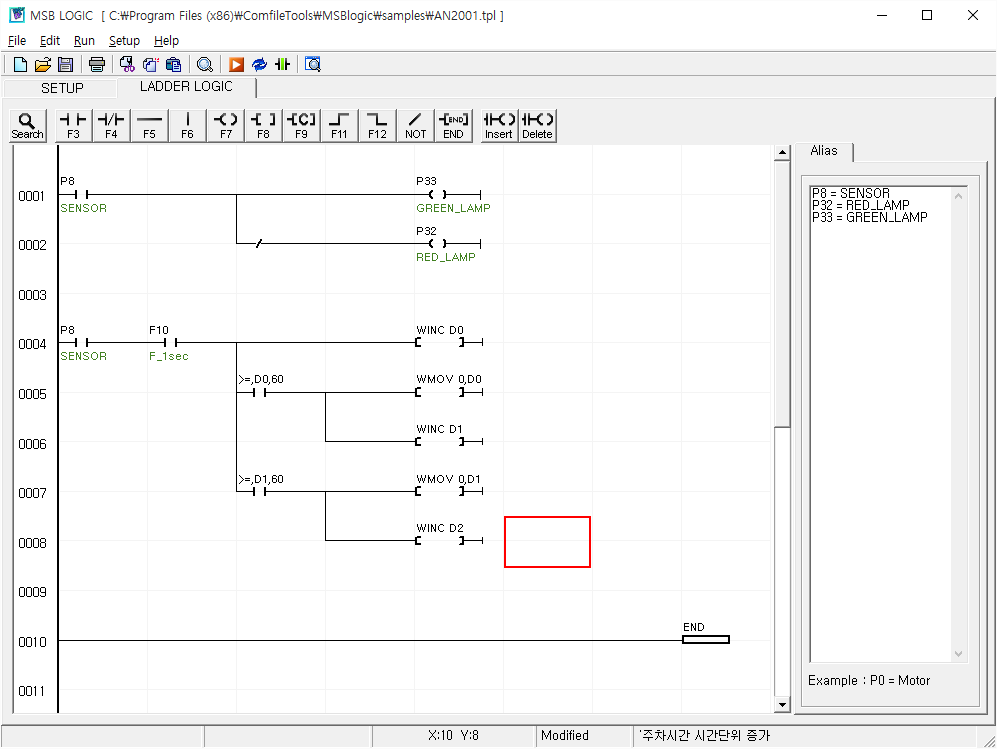The image size is (997, 749).
Task: Select the Alias tab
Action: point(825,151)
